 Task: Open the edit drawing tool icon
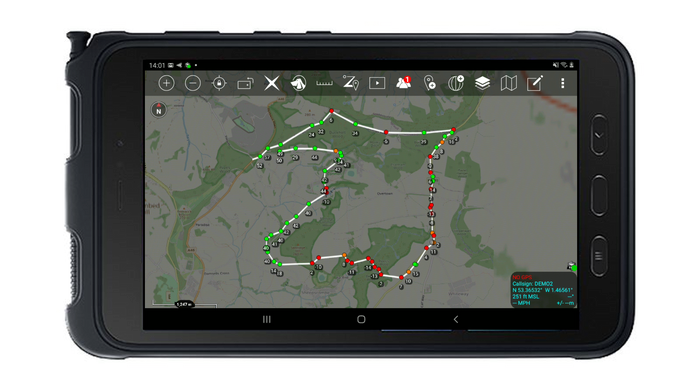pos(535,83)
